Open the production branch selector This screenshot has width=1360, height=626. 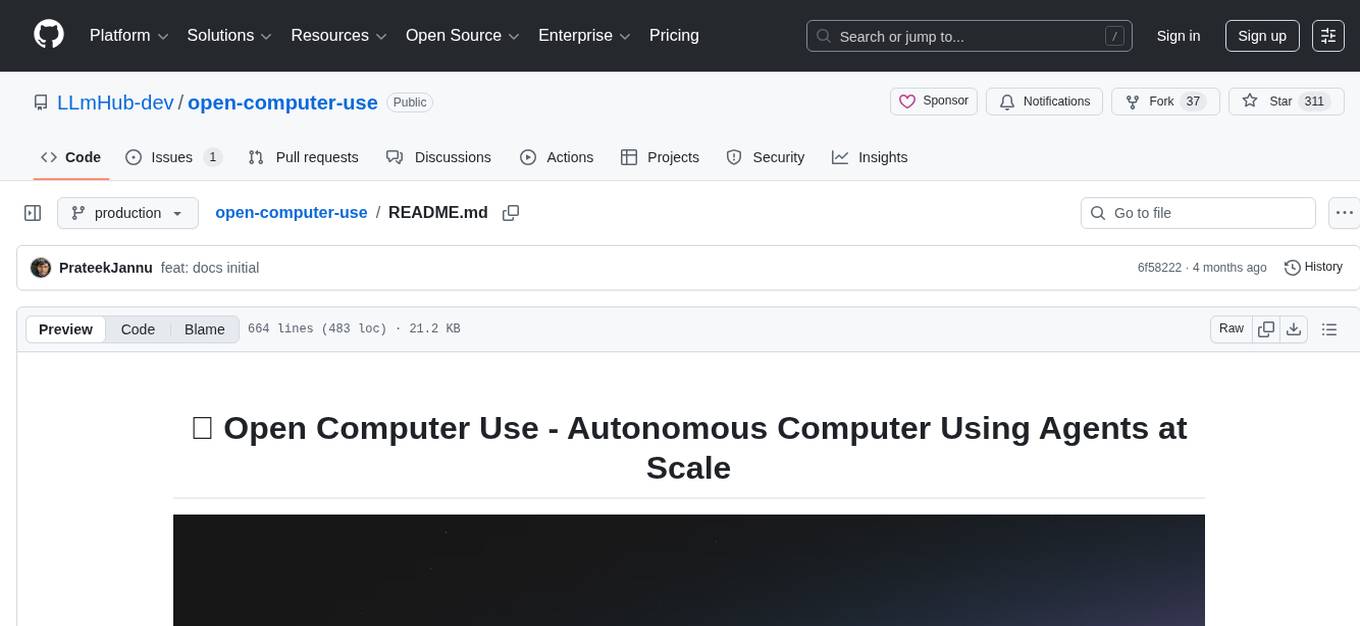pos(127,212)
